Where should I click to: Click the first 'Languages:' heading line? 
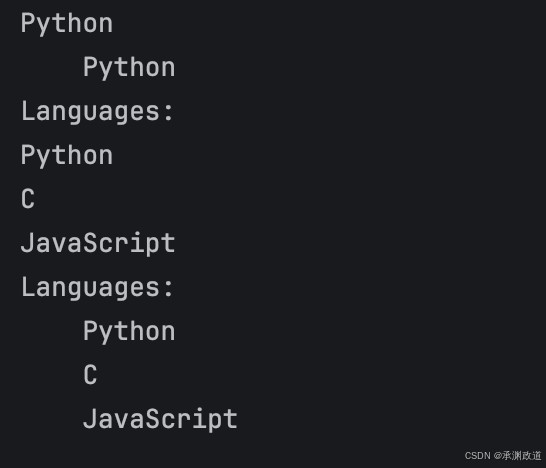(97, 111)
